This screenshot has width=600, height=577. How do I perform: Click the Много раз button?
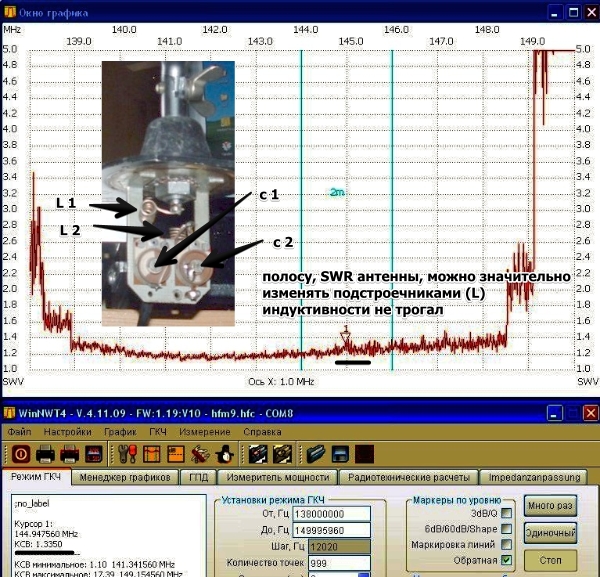(550, 505)
